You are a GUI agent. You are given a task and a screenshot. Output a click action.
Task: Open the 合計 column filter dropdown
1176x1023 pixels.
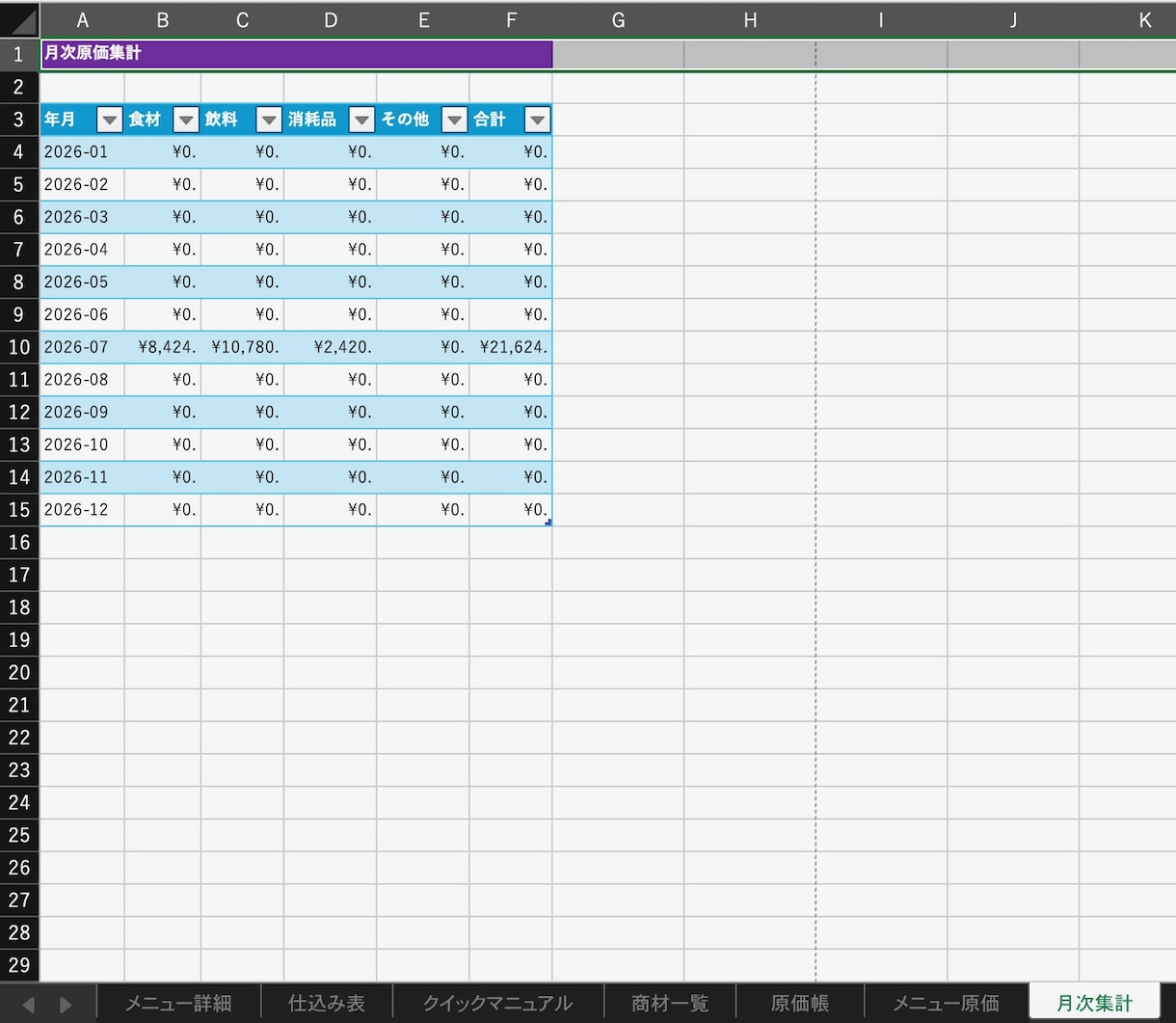[537, 120]
